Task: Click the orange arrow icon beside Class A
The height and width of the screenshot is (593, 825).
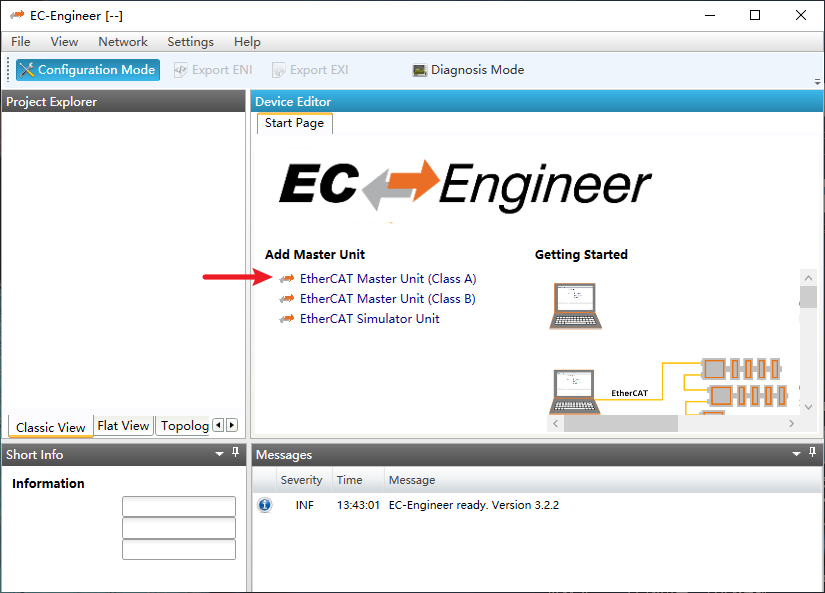Action: pyautogui.click(x=287, y=279)
